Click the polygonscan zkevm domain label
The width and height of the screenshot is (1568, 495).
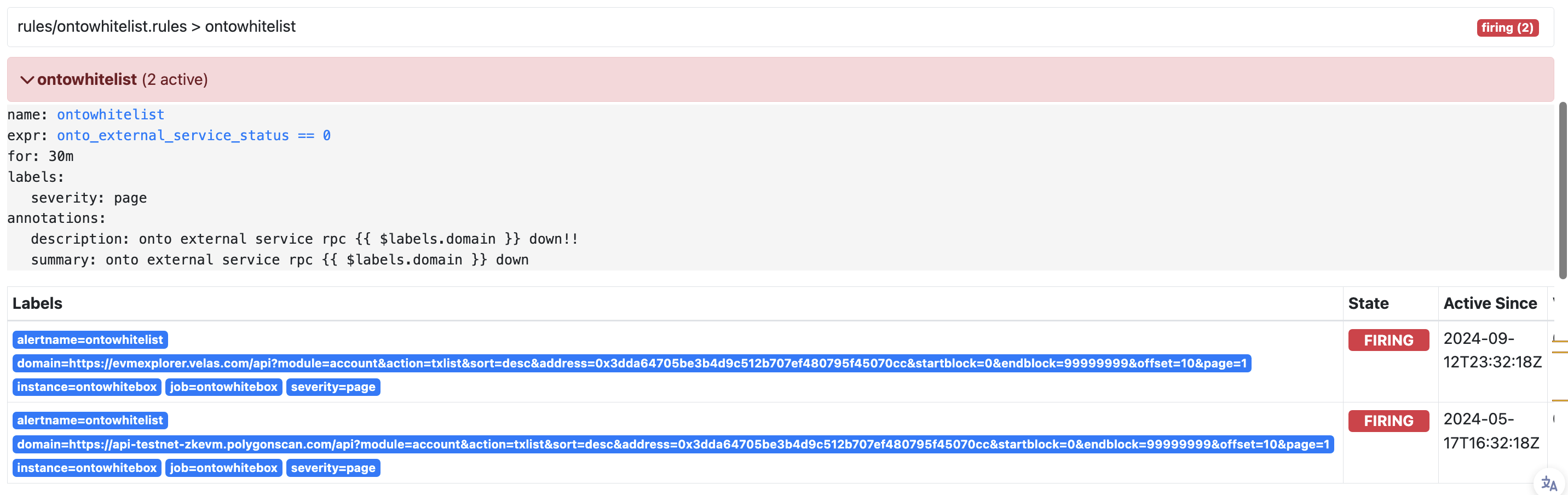[673, 445]
